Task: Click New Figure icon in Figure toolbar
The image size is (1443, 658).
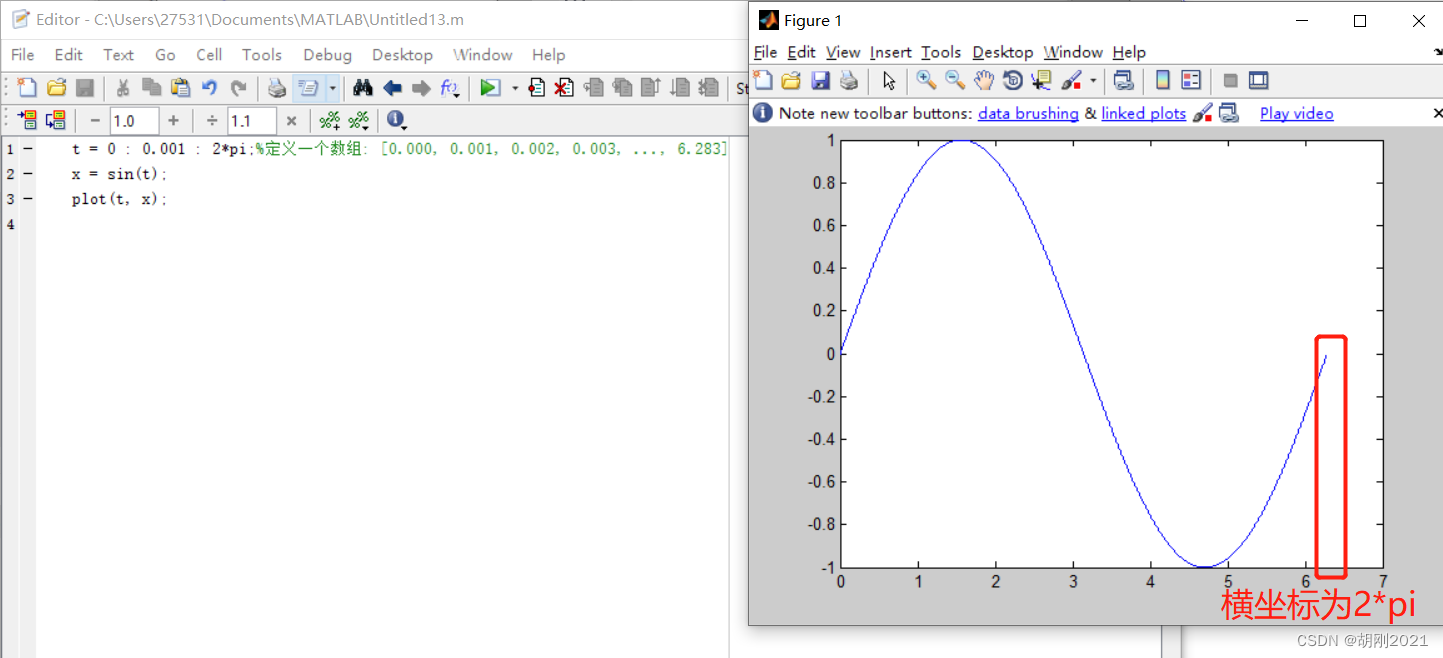Action: pyautogui.click(x=763, y=81)
